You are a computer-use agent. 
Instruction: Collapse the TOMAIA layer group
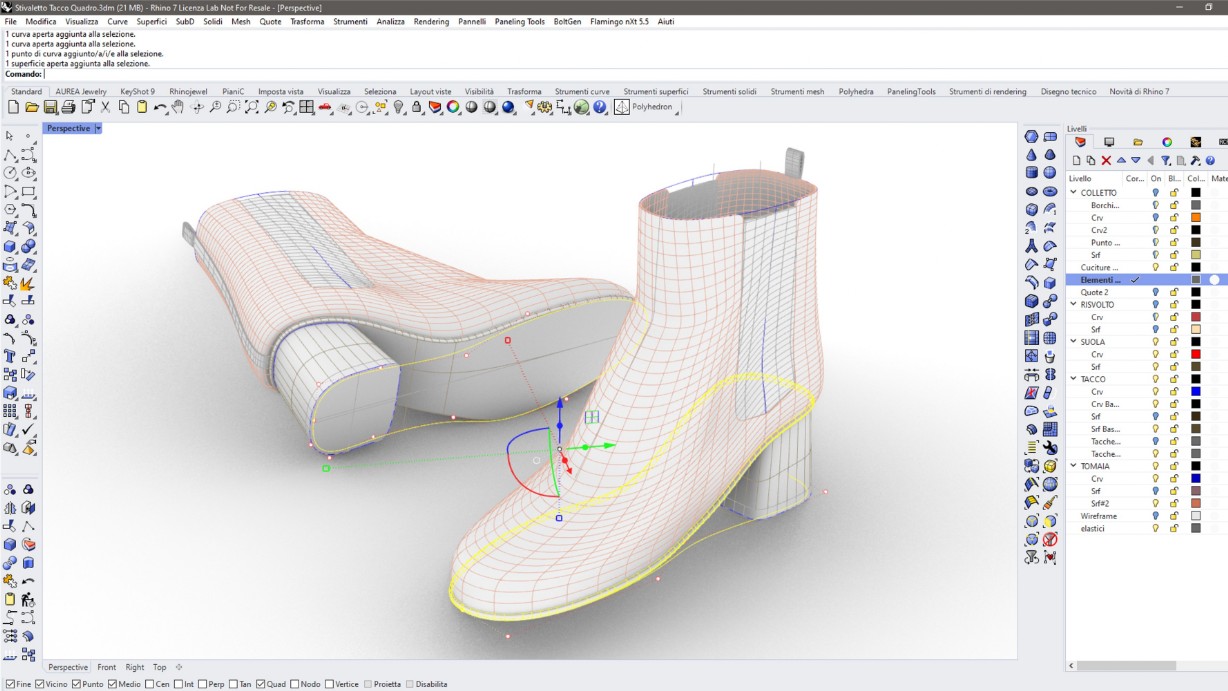coord(1074,466)
